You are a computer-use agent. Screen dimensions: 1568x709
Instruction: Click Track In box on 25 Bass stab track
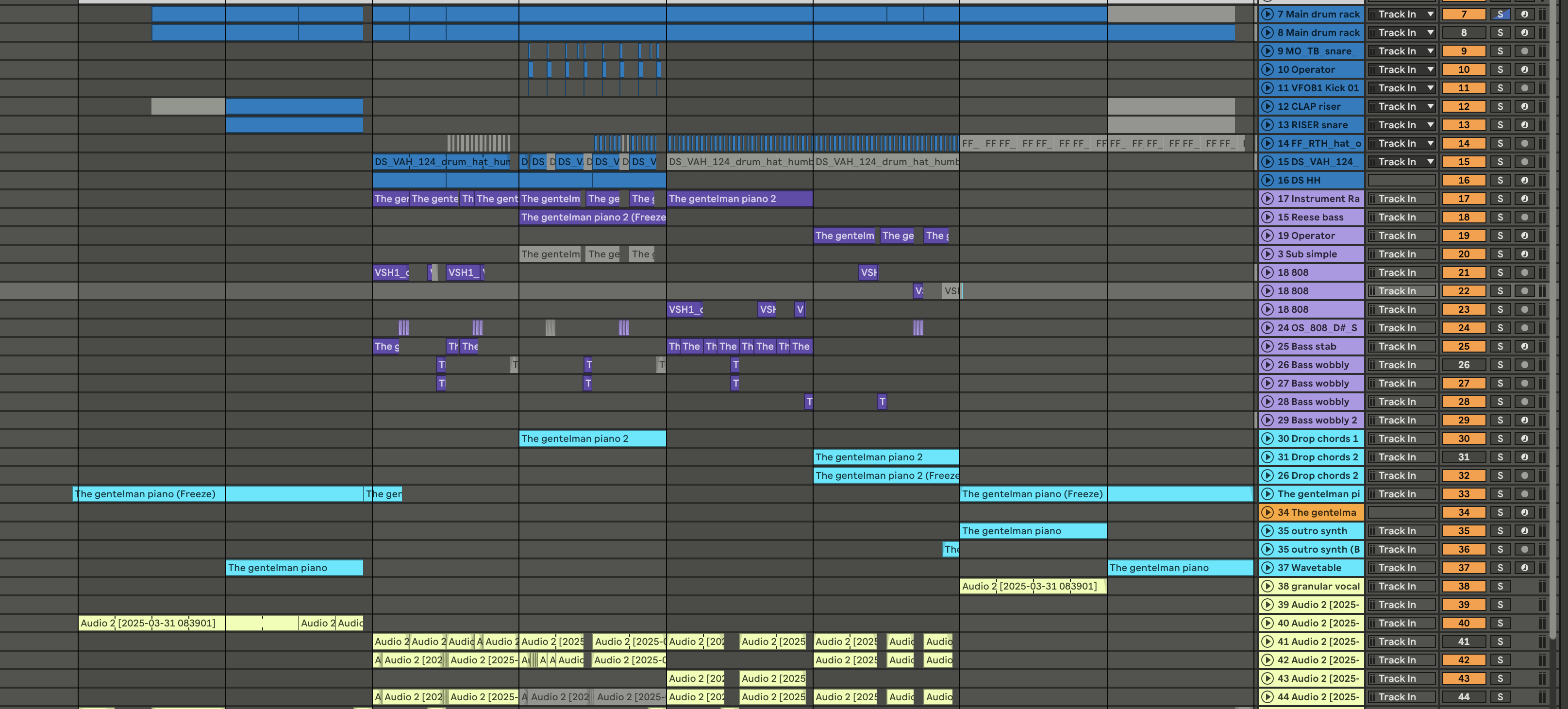(1402, 346)
